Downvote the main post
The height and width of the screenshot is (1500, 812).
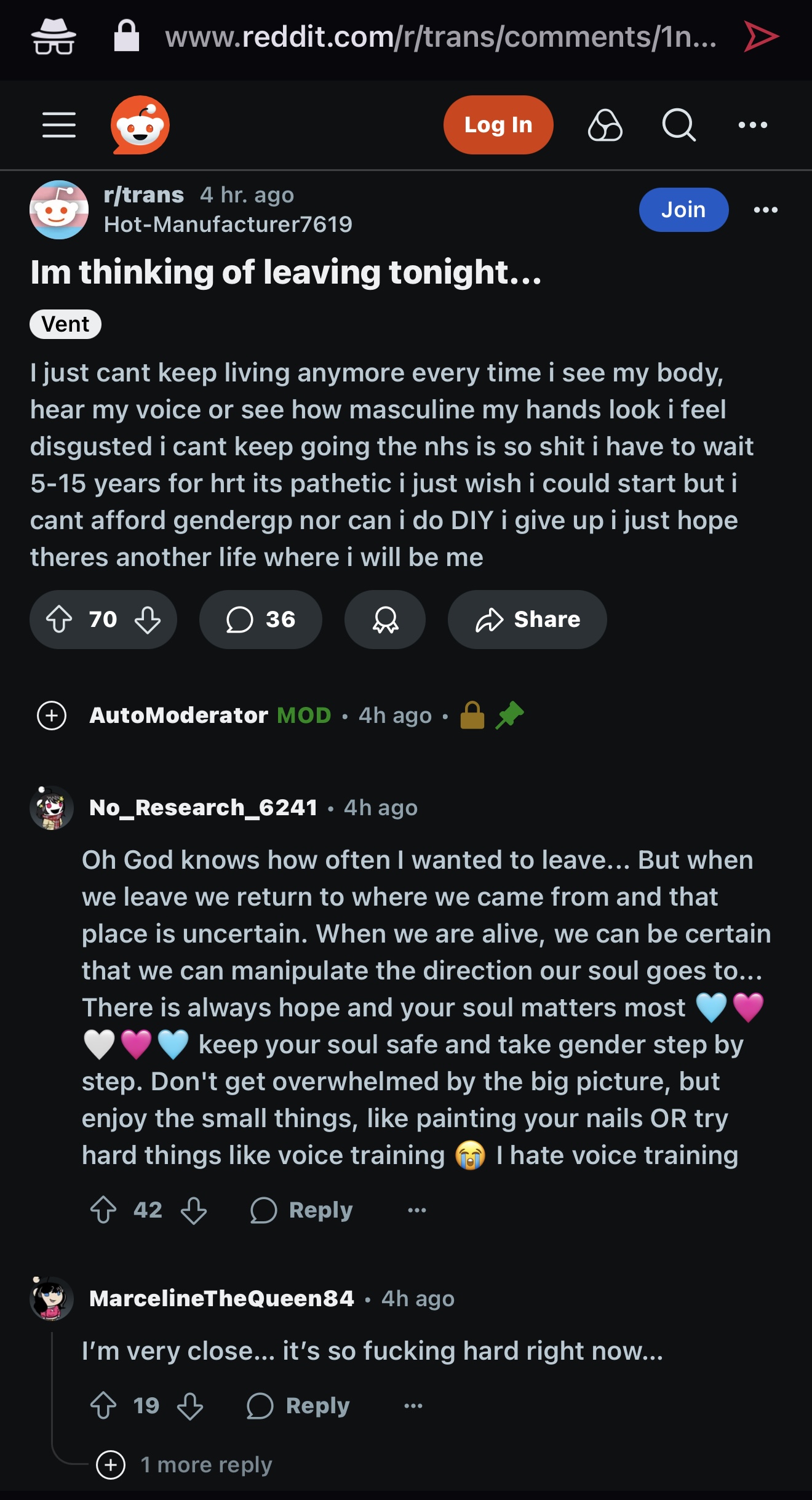[x=148, y=619]
